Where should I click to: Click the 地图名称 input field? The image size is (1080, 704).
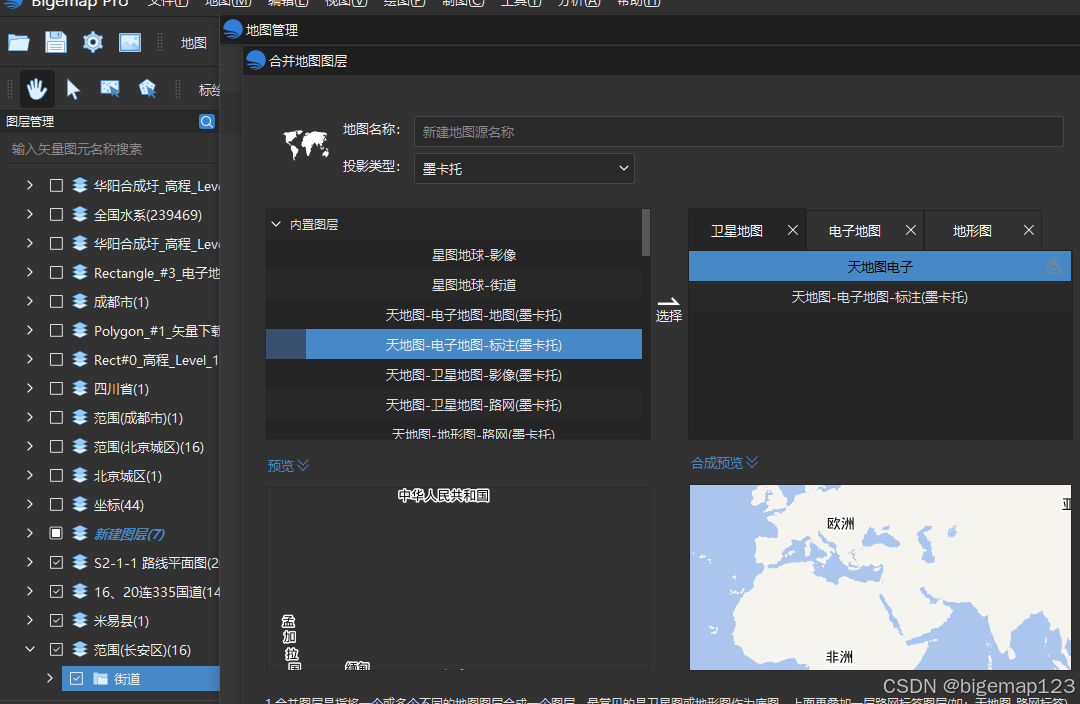(x=738, y=132)
